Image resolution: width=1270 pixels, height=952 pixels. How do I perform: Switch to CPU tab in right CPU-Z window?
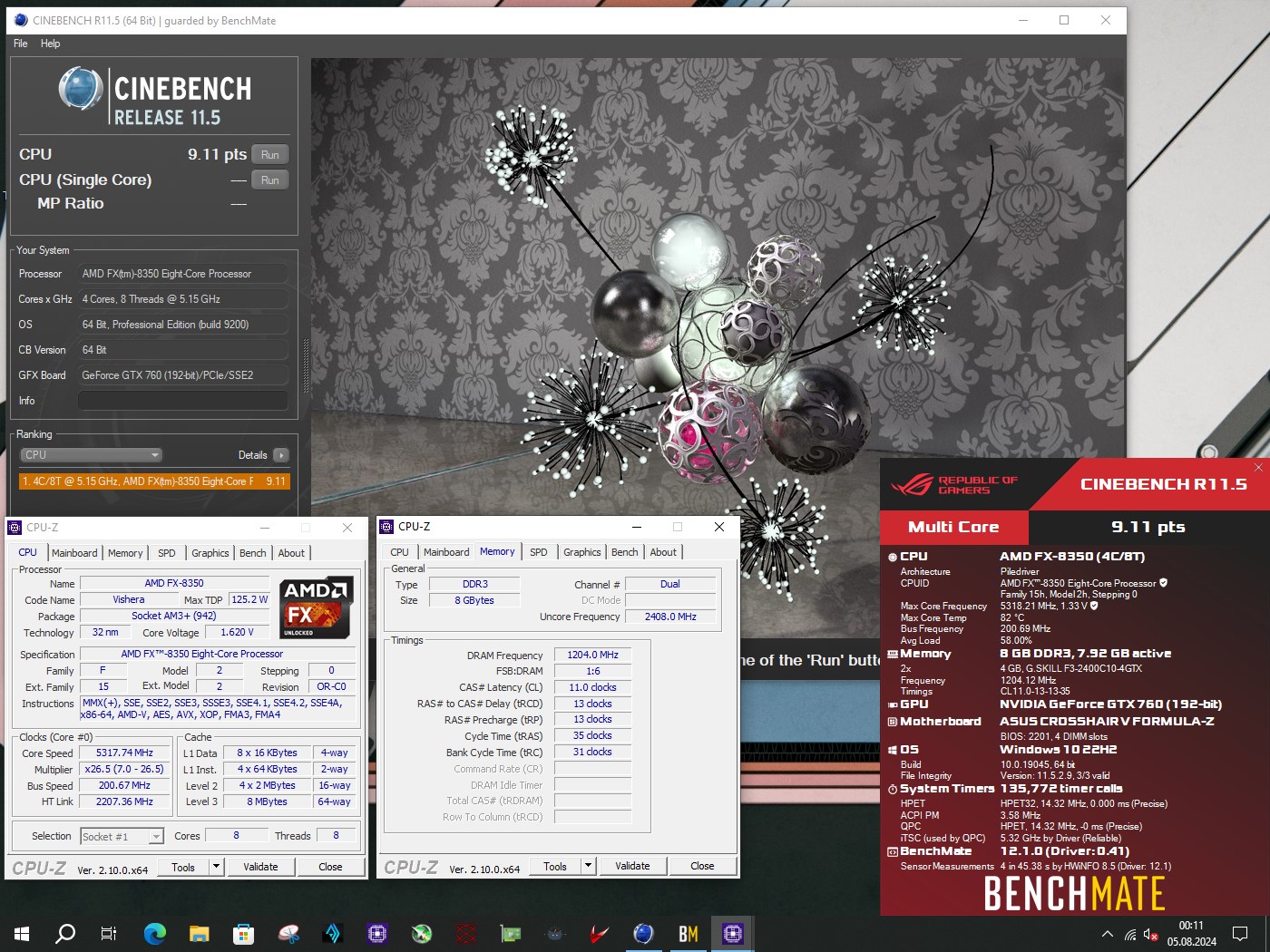pos(399,552)
